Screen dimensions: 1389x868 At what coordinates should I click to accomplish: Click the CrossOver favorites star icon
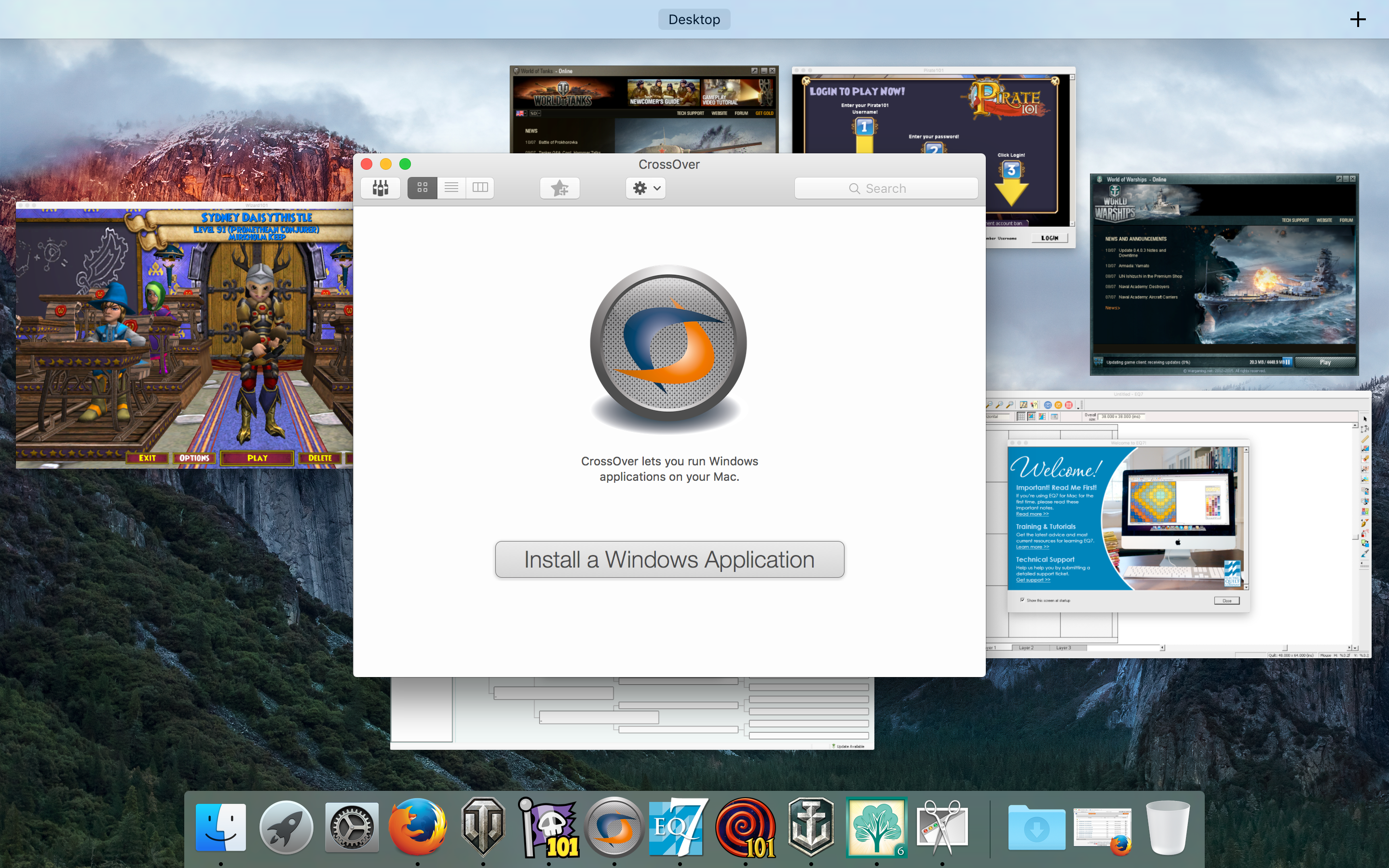(x=559, y=188)
